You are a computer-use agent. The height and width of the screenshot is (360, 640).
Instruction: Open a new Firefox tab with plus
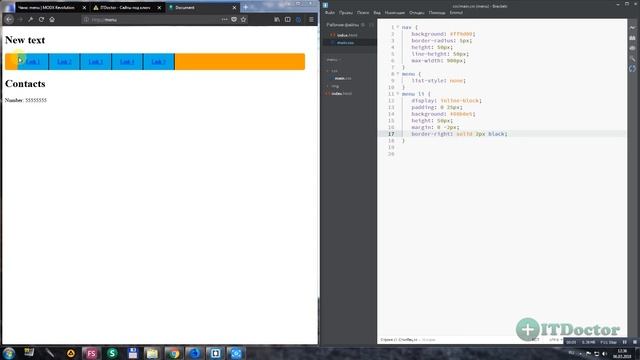click(x=246, y=7)
